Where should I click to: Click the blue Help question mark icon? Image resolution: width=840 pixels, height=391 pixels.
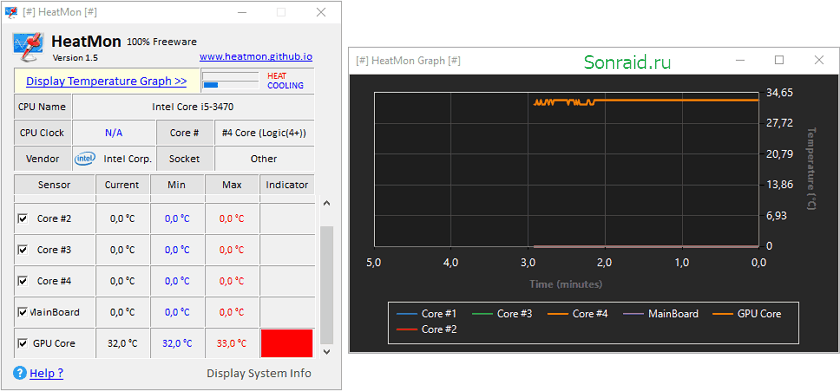pos(20,373)
